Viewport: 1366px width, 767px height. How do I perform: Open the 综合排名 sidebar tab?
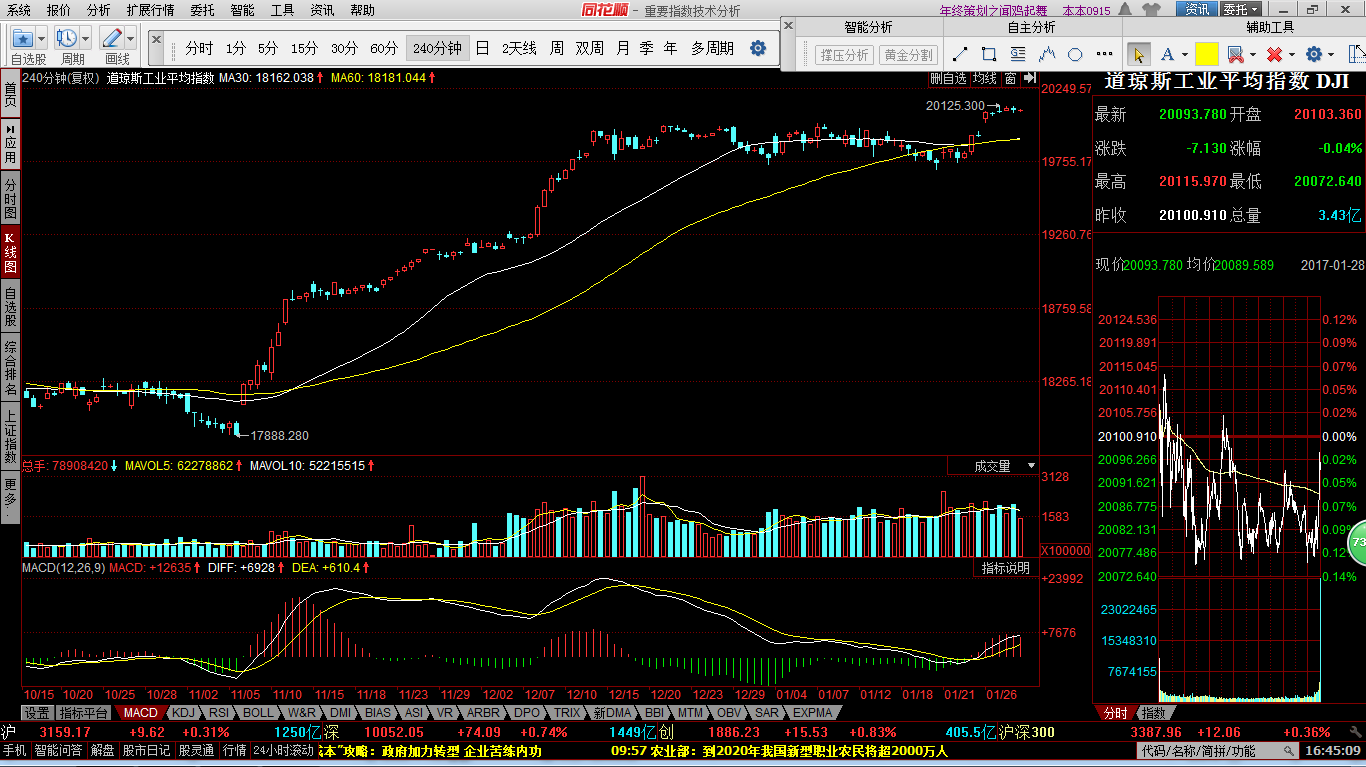[10, 367]
